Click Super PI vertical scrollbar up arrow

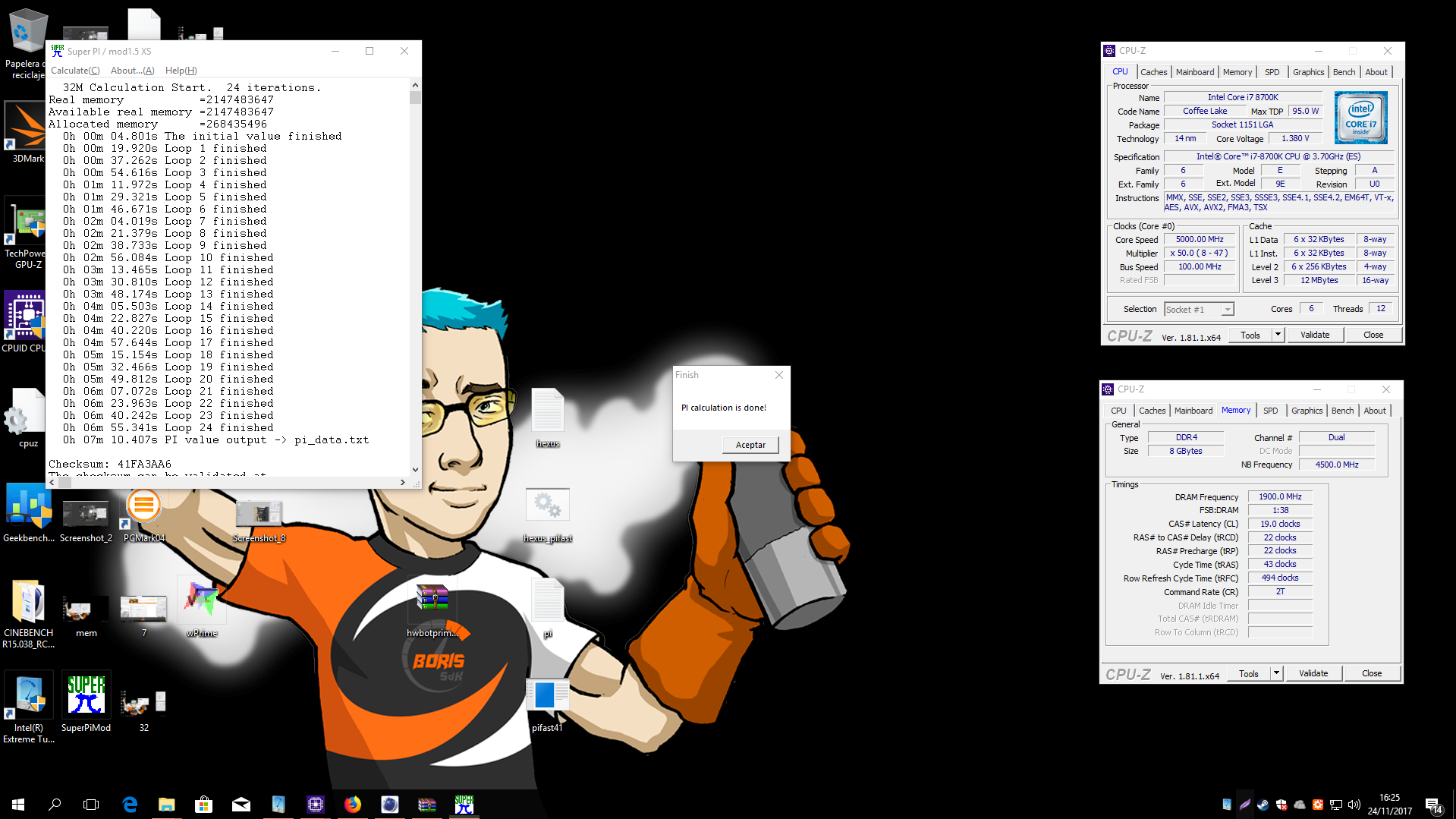(415, 85)
